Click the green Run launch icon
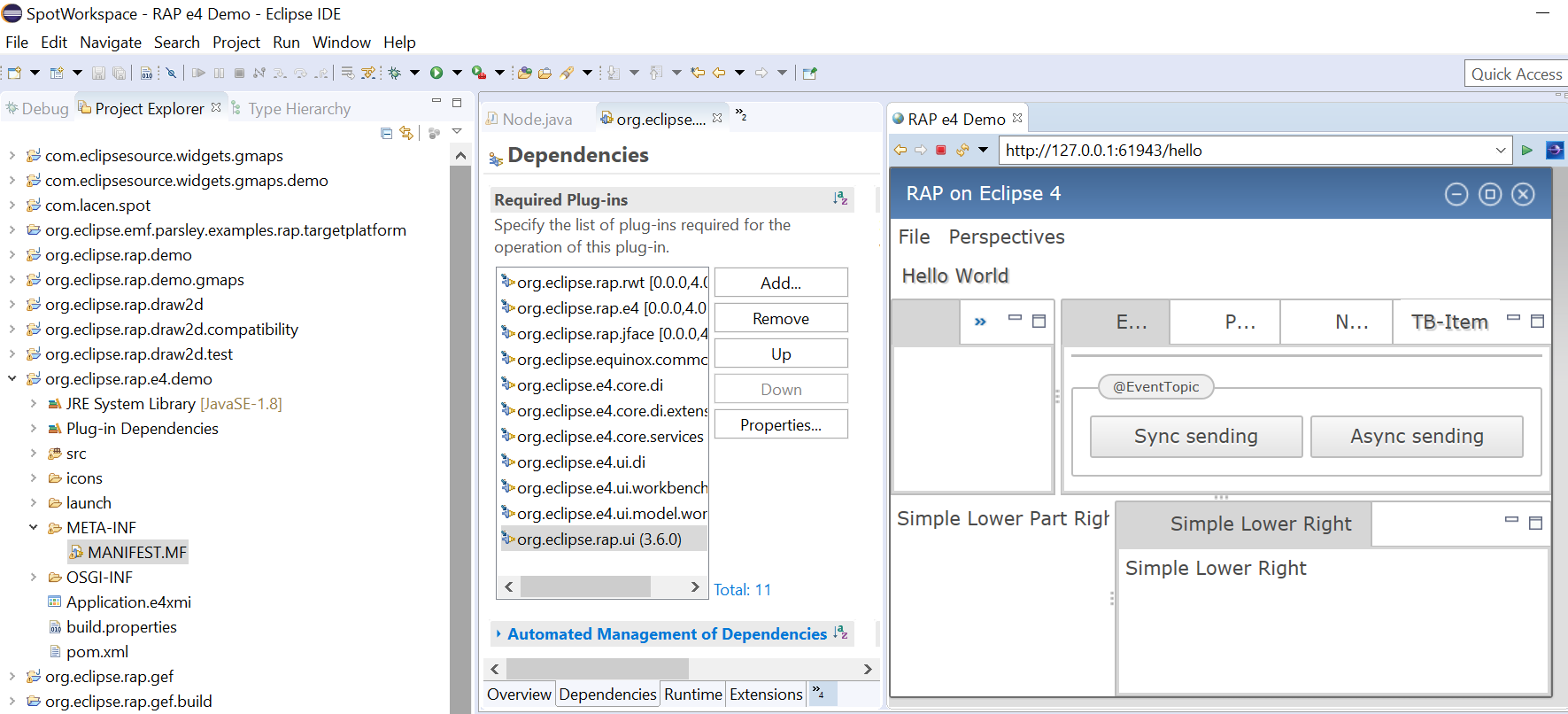Viewport: 1568px width, 714px height. tap(436, 74)
